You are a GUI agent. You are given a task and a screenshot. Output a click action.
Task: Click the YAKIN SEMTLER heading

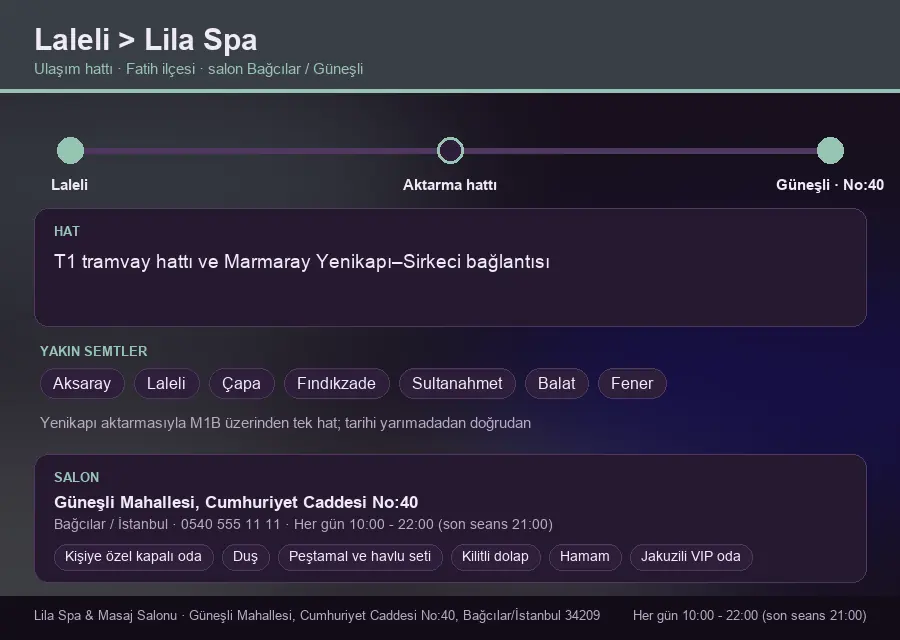(x=94, y=351)
